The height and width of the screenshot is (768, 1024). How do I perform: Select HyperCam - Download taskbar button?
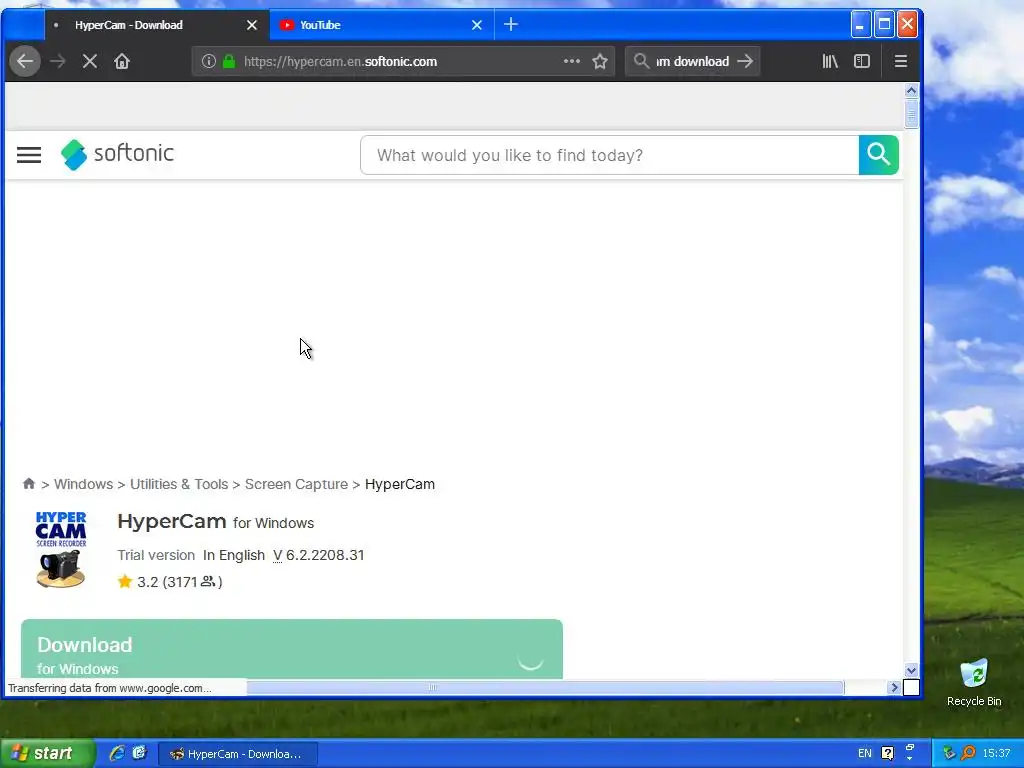[238, 754]
